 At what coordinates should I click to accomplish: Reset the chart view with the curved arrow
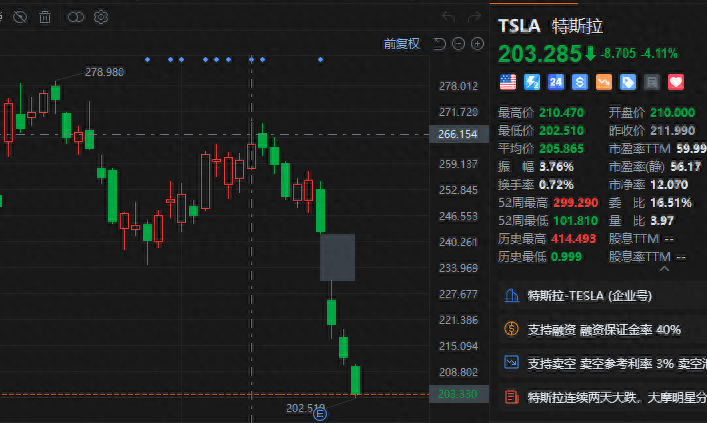441,44
